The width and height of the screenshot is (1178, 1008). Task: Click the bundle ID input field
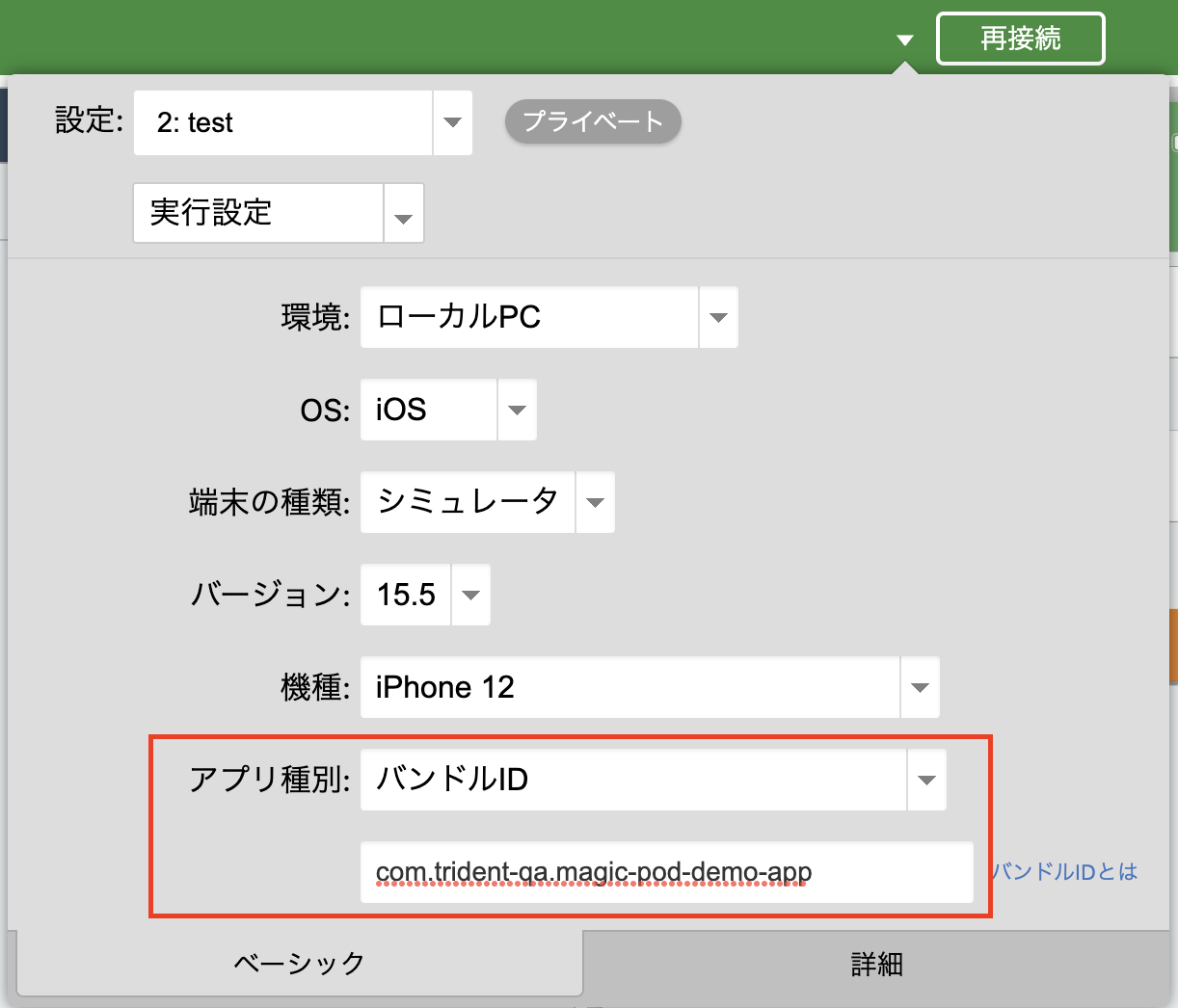[667, 872]
